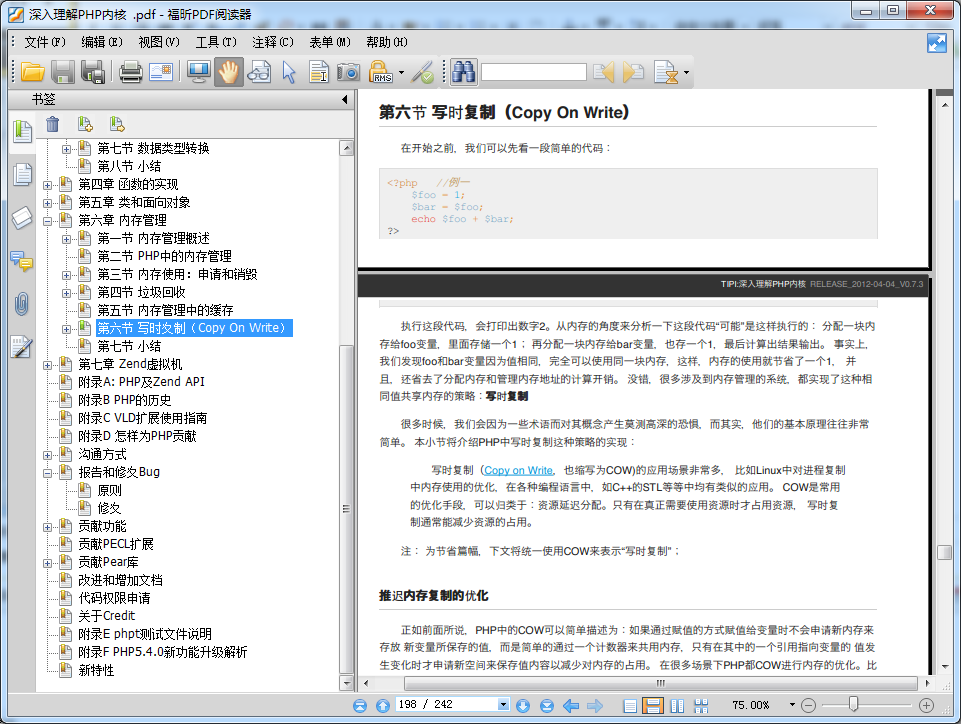Print the document via printer icon

click(131, 72)
